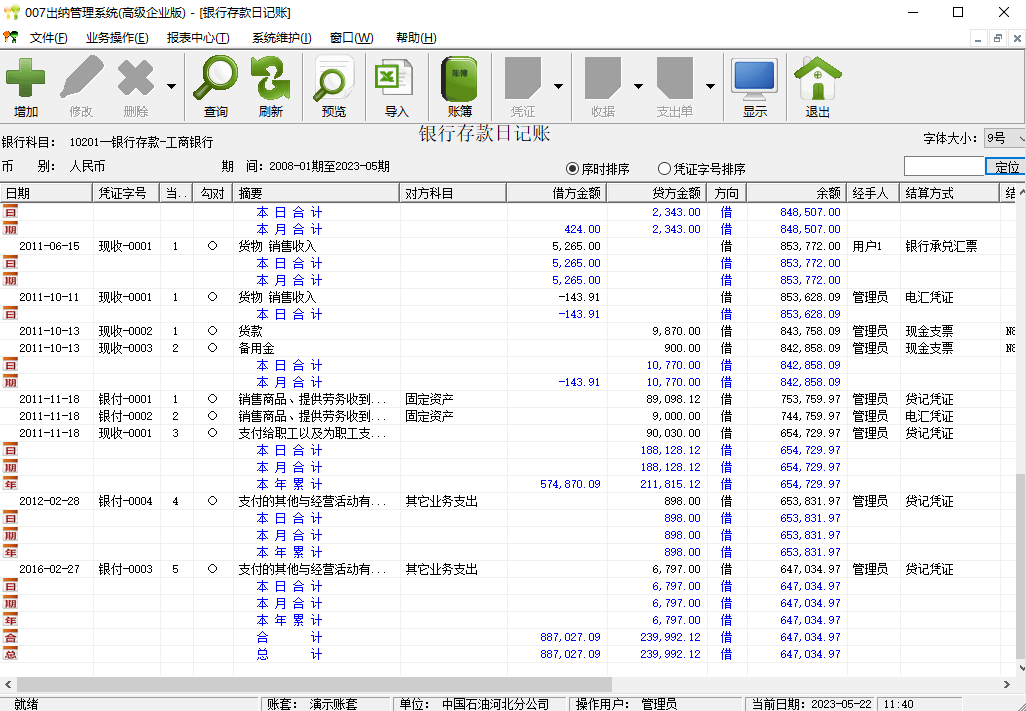Click the 经手人 column header
Viewport: 1026px width, 711px height.
[x=874, y=193]
